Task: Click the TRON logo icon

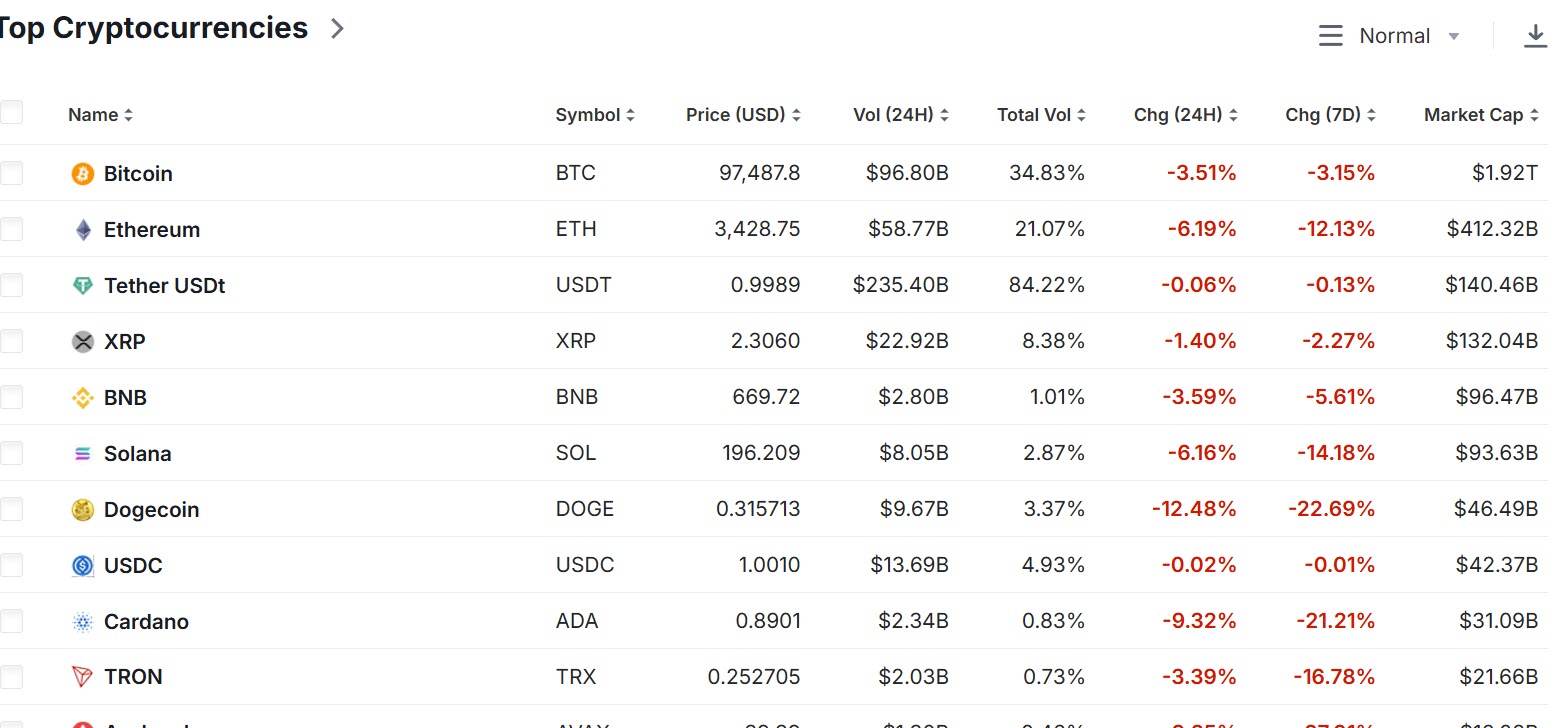Action: (x=83, y=677)
